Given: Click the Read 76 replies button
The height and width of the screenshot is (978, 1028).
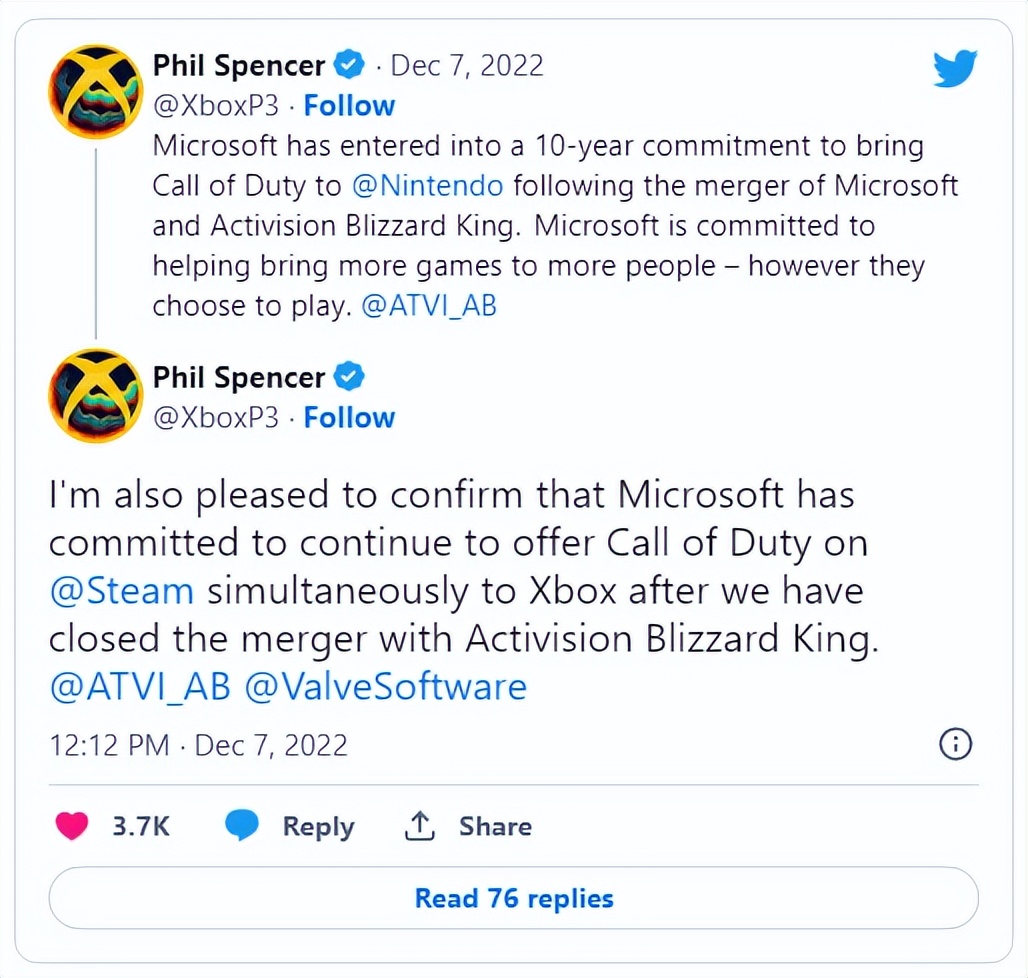Looking at the screenshot, I should [x=513, y=898].
